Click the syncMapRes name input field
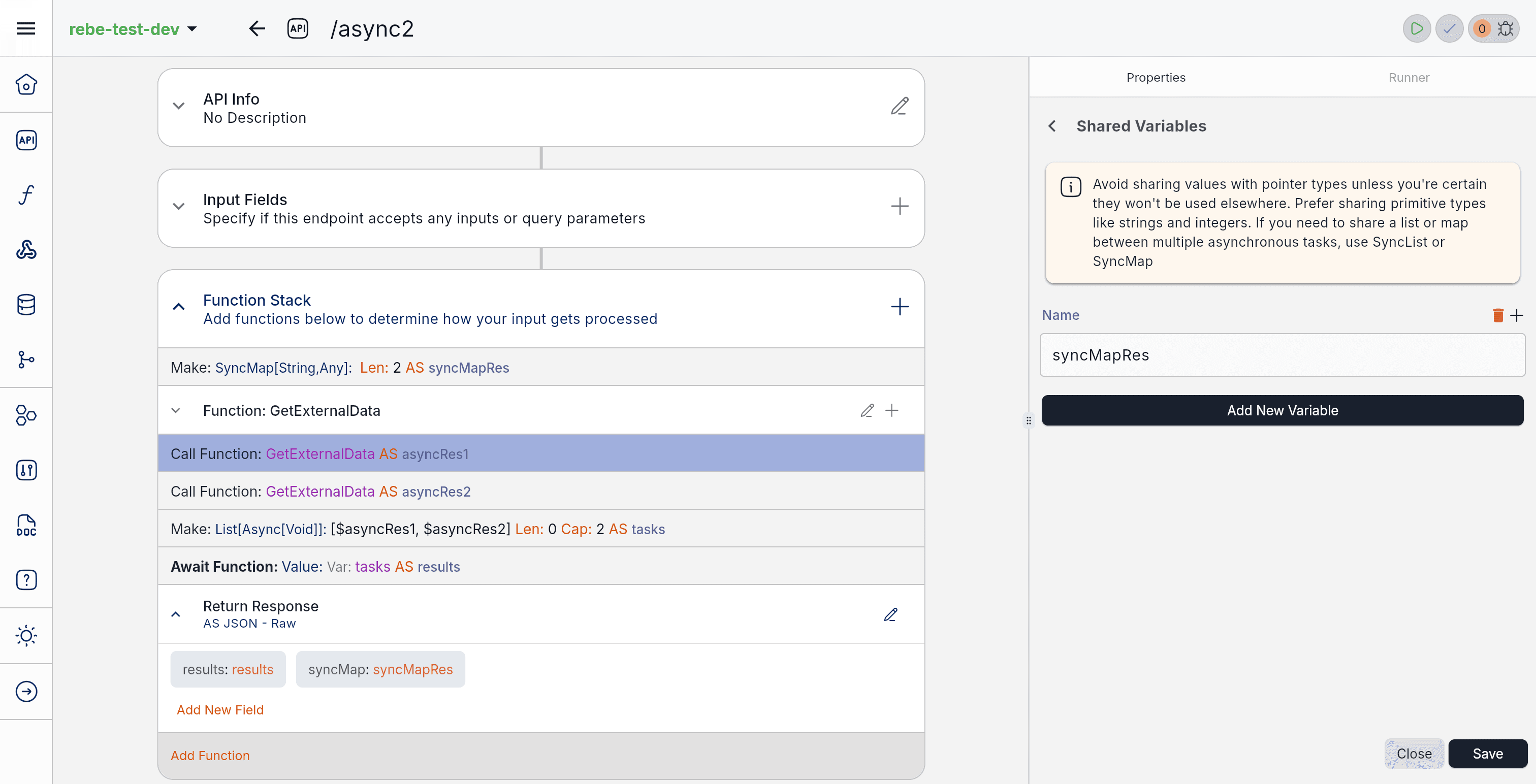 pyautogui.click(x=1282, y=355)
